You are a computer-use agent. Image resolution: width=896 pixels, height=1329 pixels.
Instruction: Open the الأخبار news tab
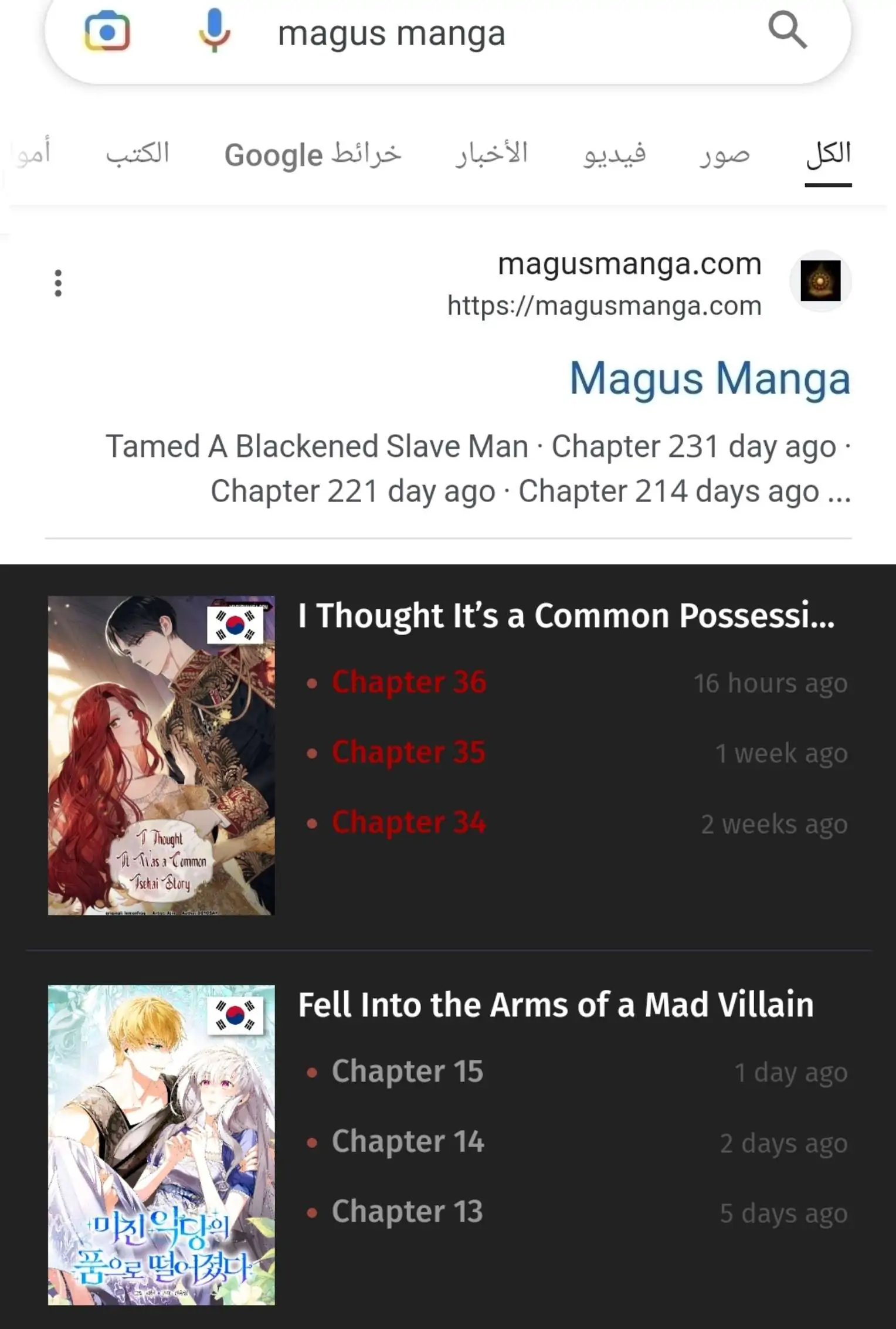(491, 154)
